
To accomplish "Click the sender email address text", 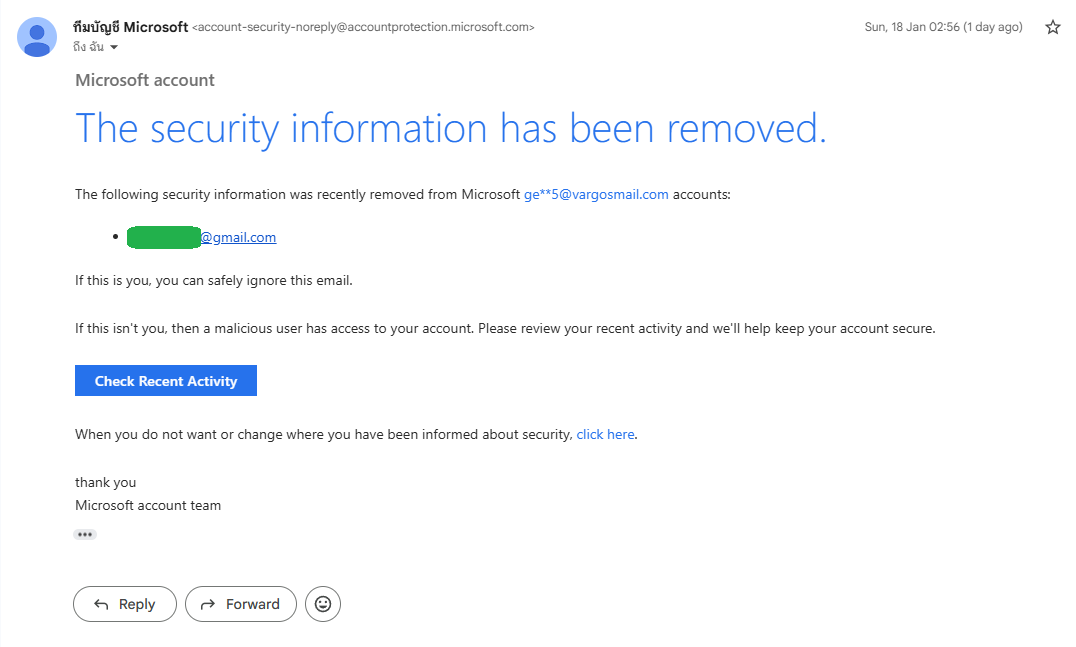I will tap(363, 27).
